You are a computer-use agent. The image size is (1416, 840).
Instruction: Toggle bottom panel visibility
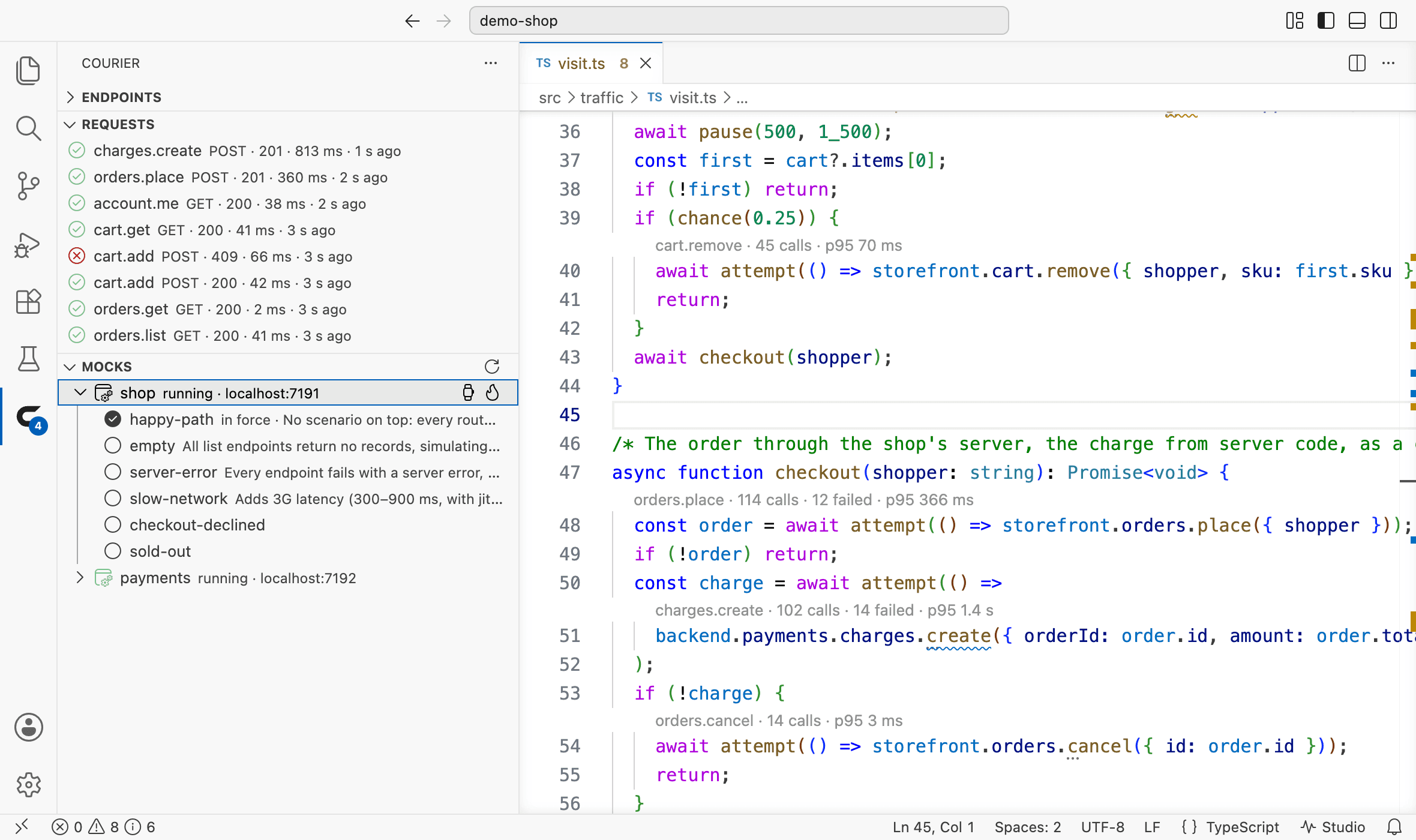(x=1357, y=21)
